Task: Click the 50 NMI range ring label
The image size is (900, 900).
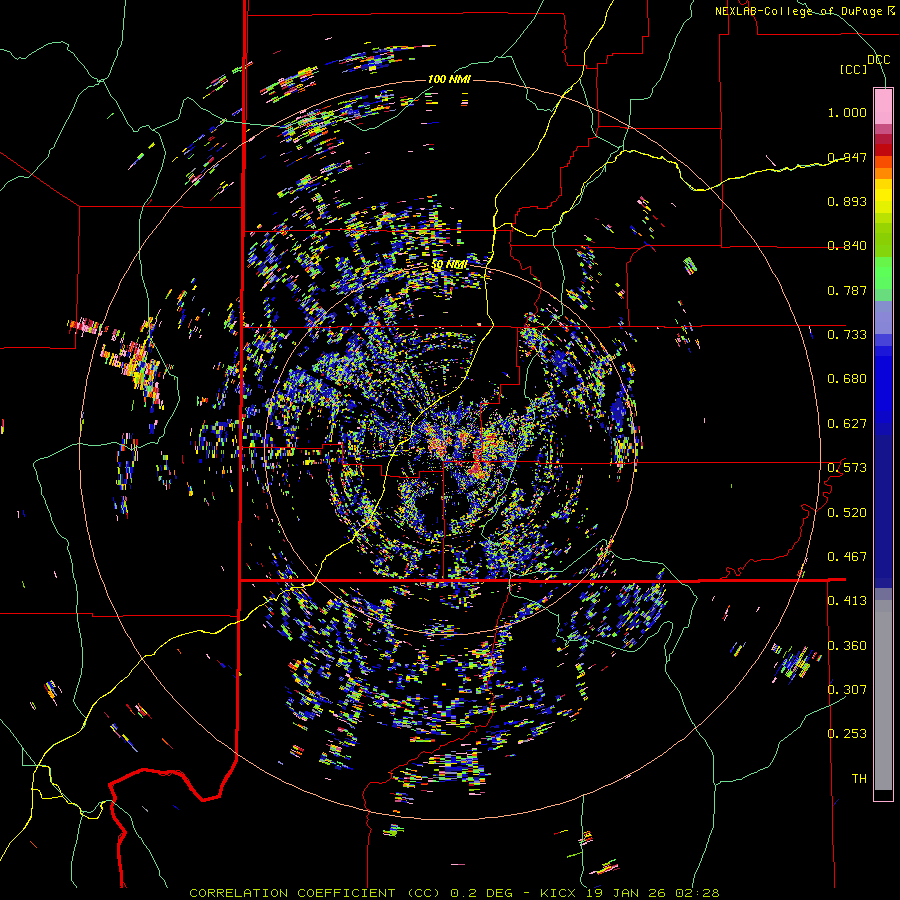Action: [x=449, y=265]
